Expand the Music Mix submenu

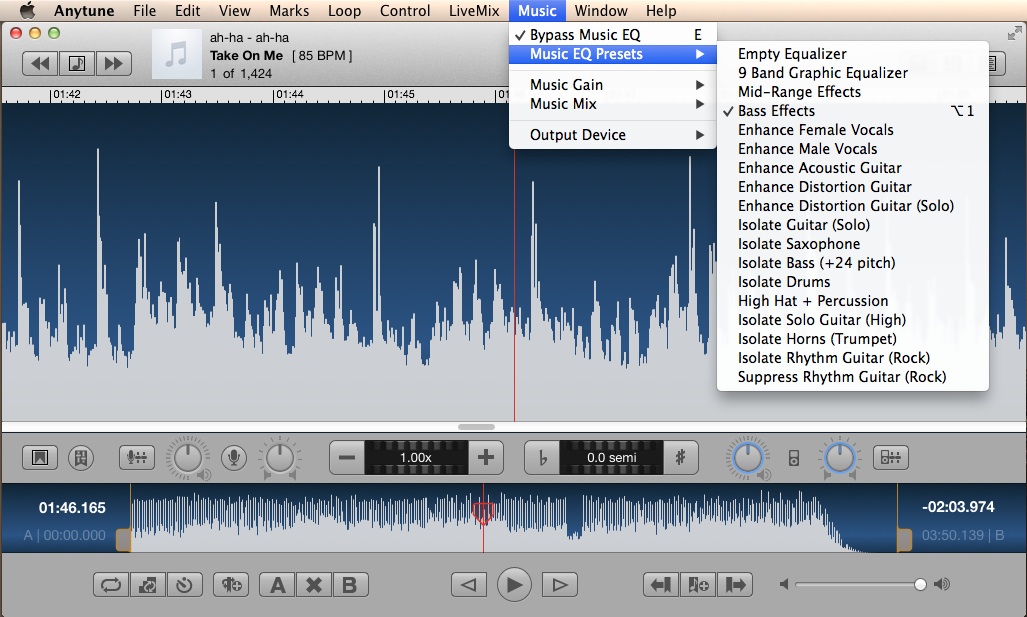(x=613, y=103)
